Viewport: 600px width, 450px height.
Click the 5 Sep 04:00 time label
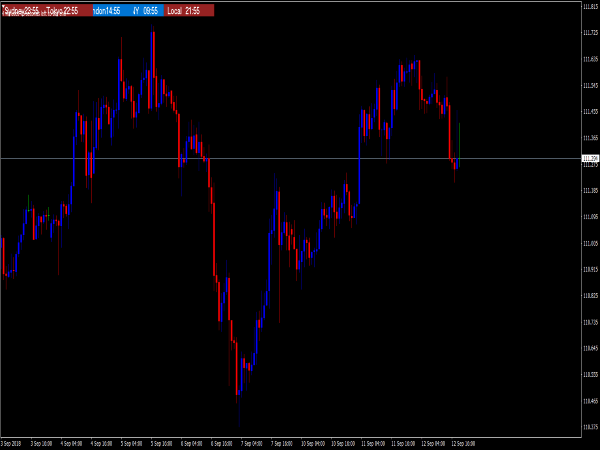pos(131,443)
